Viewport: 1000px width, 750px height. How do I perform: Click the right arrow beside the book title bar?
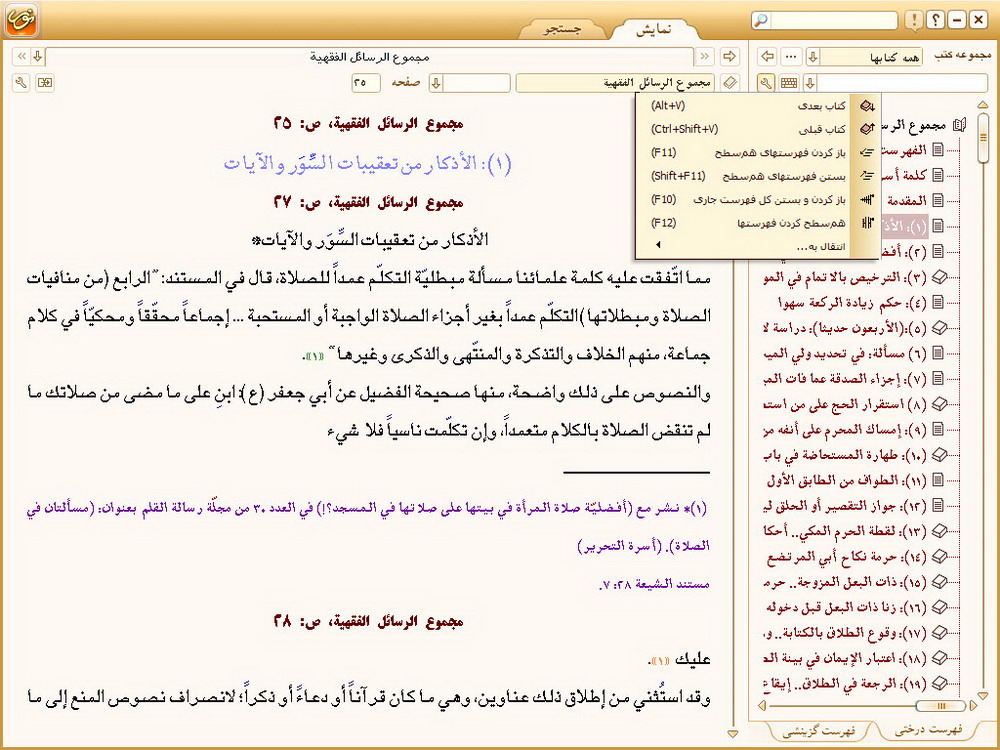(x=729, y=57)
